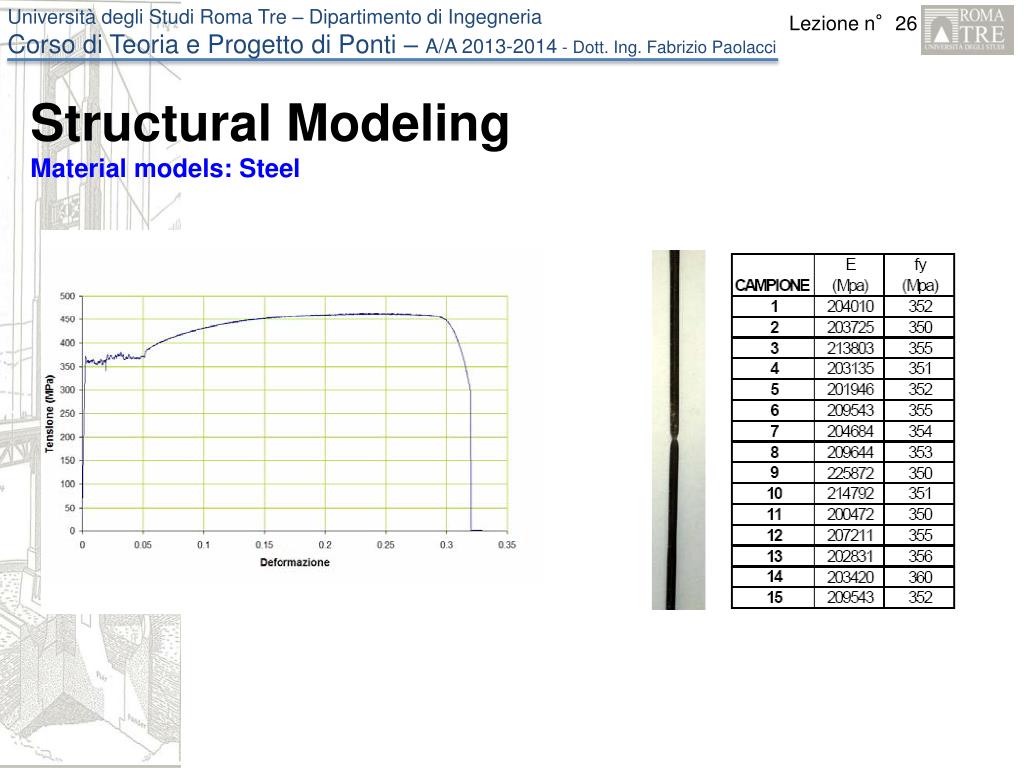
Task: Click sample number 15 in CAMPIONE column
Action: click(x=775, y=597)
